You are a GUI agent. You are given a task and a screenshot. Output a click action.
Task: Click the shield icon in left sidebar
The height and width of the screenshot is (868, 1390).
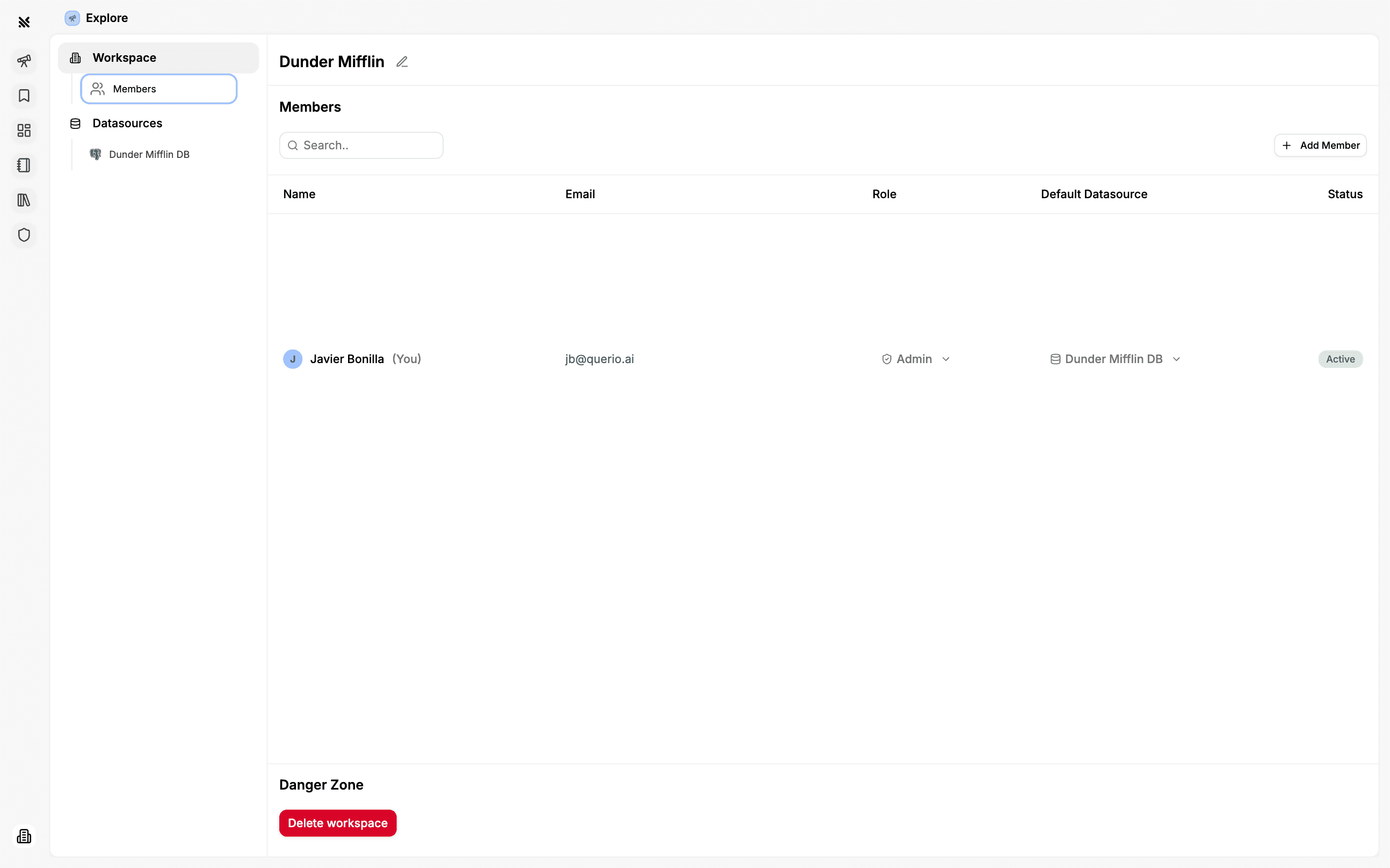24,235
